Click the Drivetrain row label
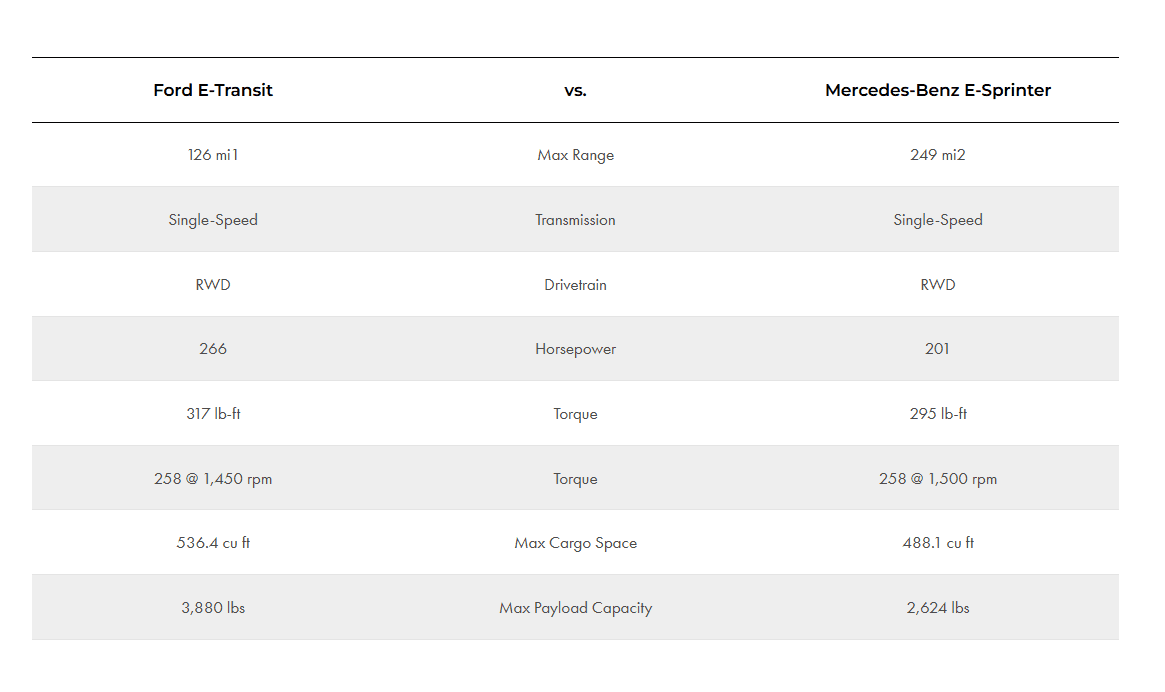The height and width of the screenshot is (692, 1165). pos(575,285)
